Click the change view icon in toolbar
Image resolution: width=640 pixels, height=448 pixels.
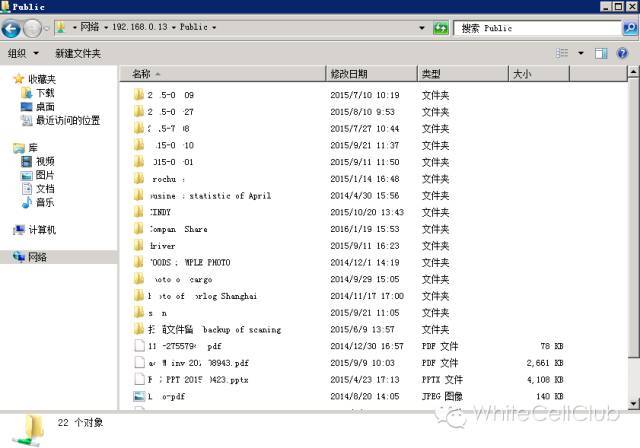point(562,53)
